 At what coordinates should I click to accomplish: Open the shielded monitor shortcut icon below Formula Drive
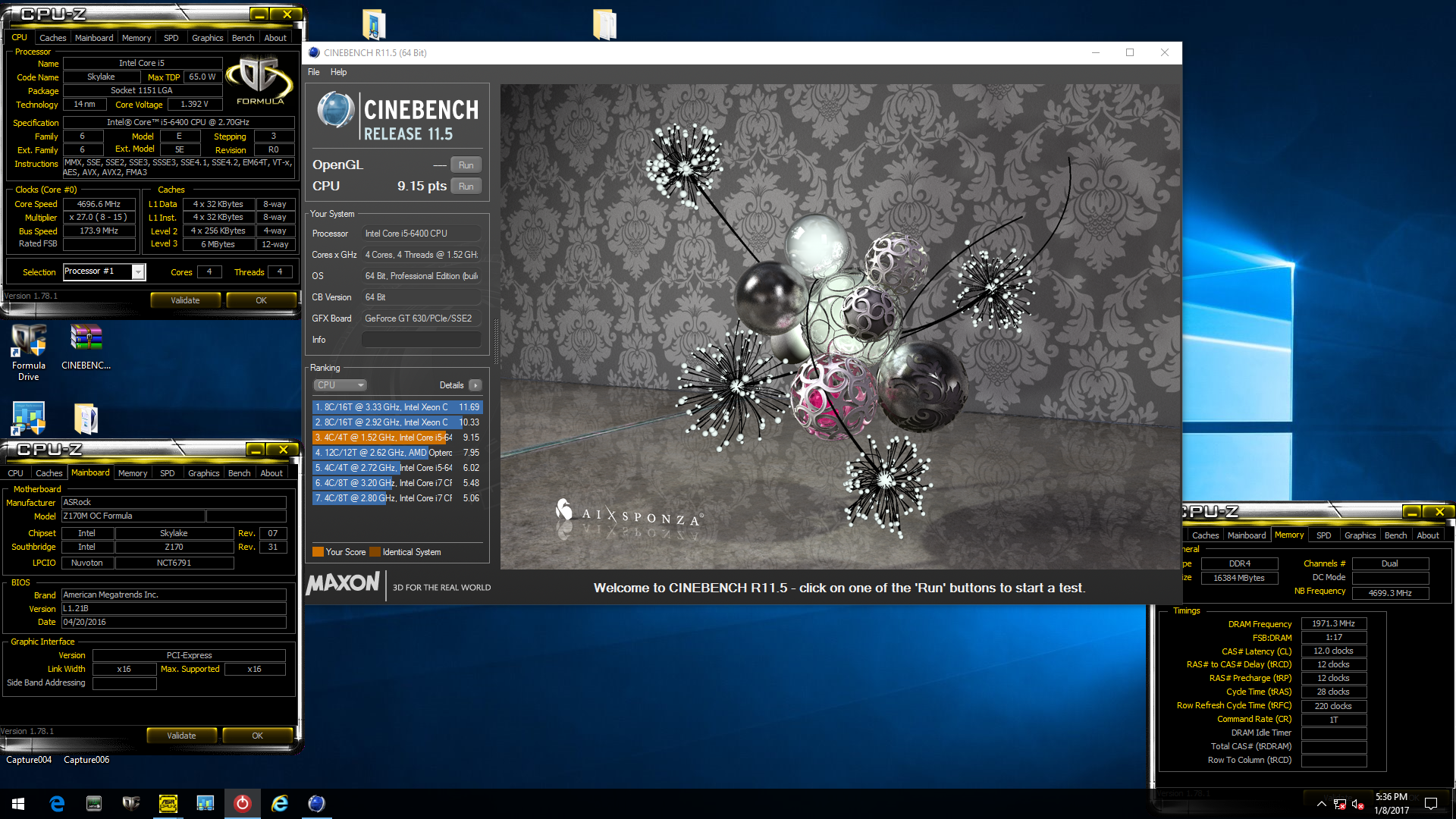point(29,418)
